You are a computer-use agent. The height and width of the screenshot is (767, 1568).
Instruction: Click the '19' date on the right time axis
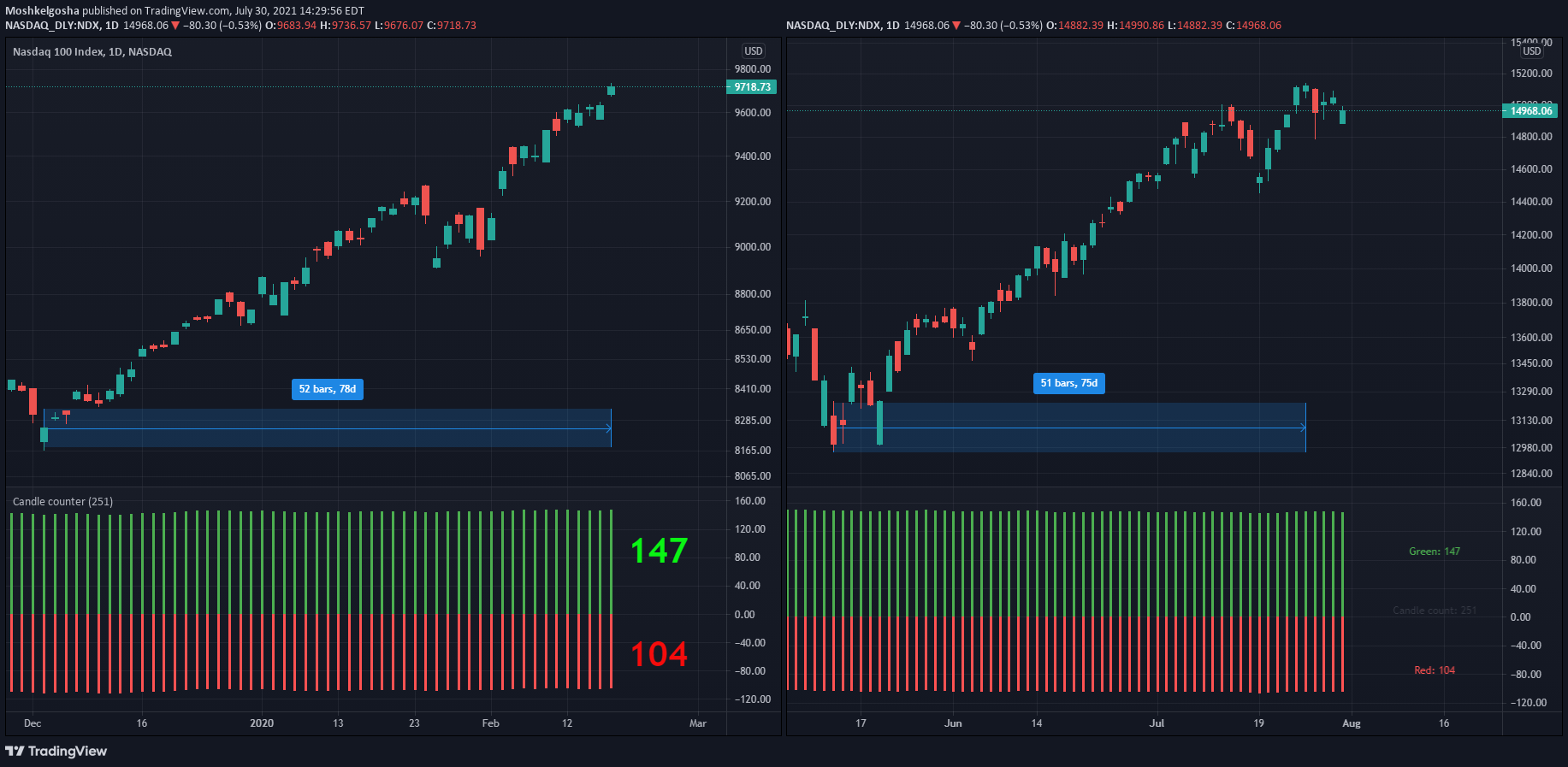pos(1258,723)
